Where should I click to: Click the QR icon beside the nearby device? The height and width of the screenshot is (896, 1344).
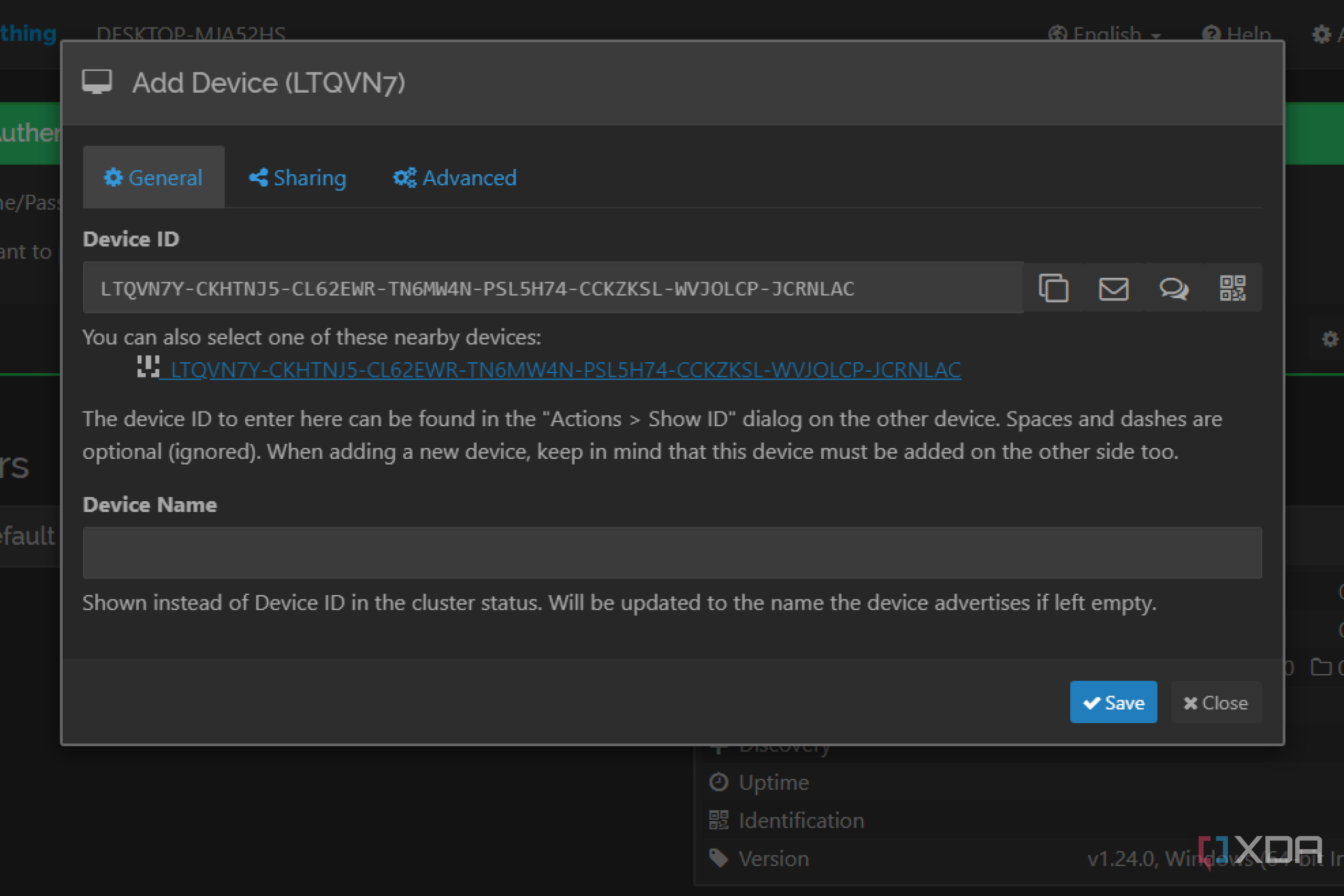(x=147, y=367)
